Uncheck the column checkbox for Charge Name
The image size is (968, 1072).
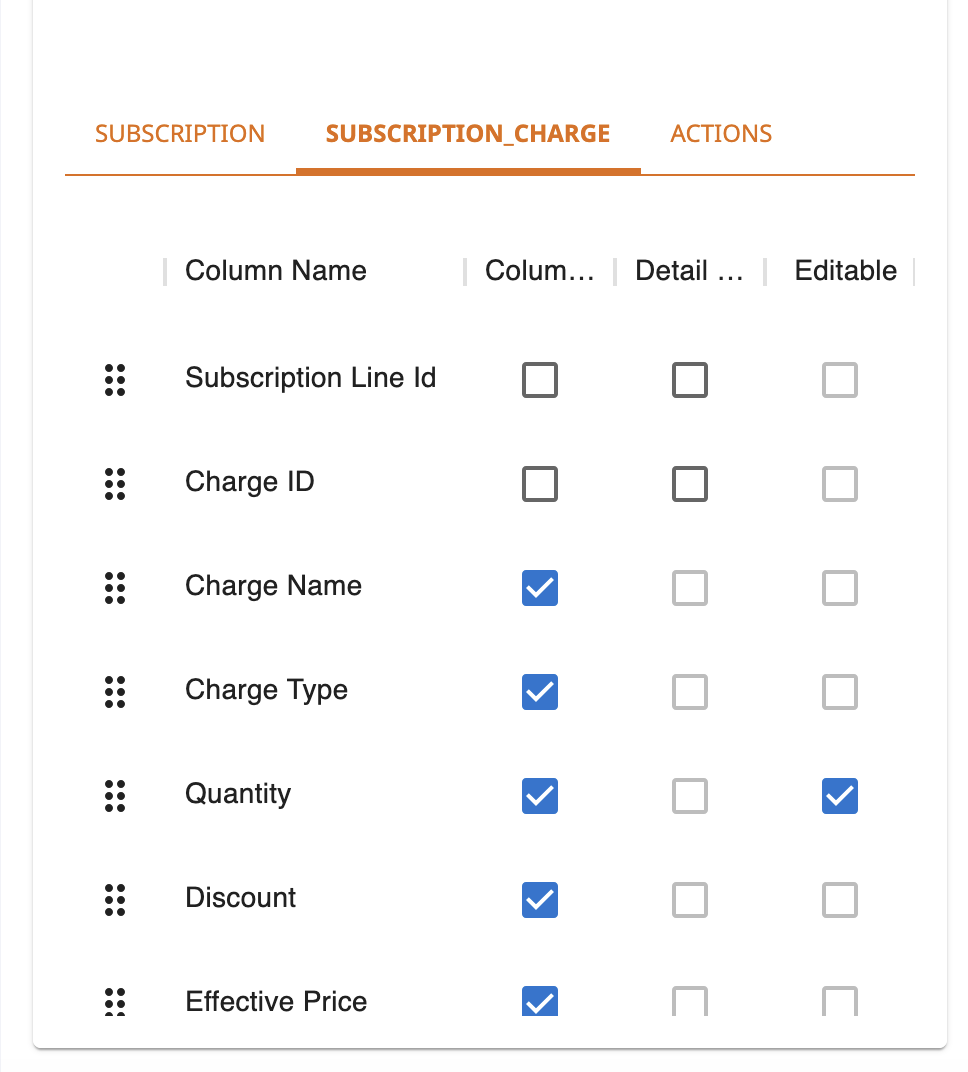pos(540,588)
